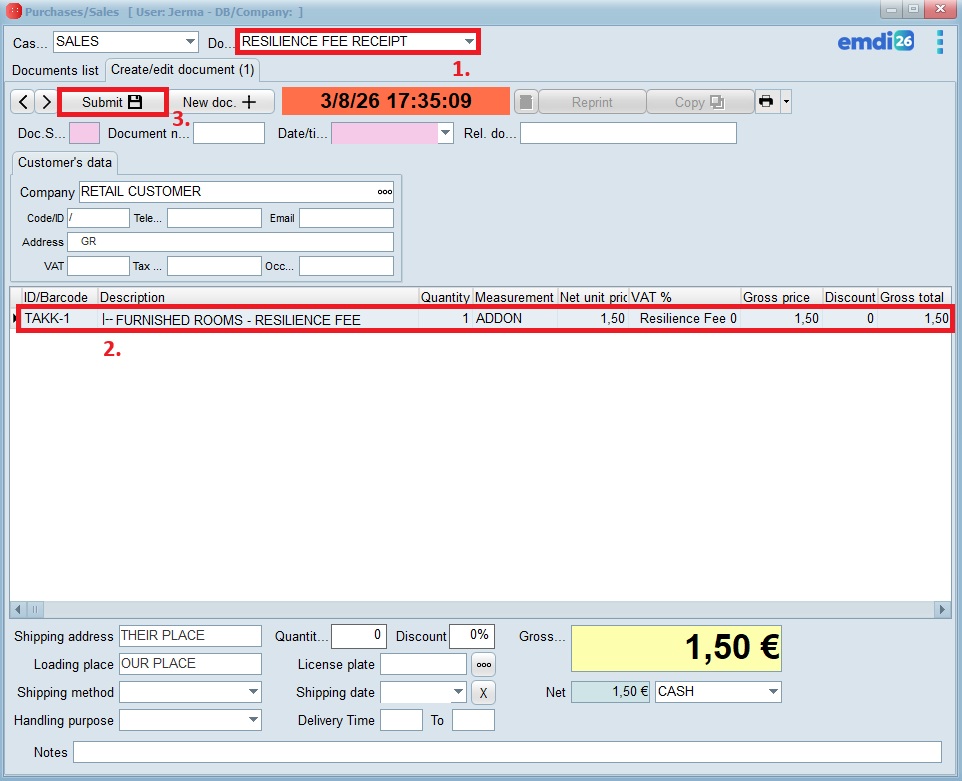Click the Tax office field
This screenshot has height=781, width=962.
click(214, 266)
